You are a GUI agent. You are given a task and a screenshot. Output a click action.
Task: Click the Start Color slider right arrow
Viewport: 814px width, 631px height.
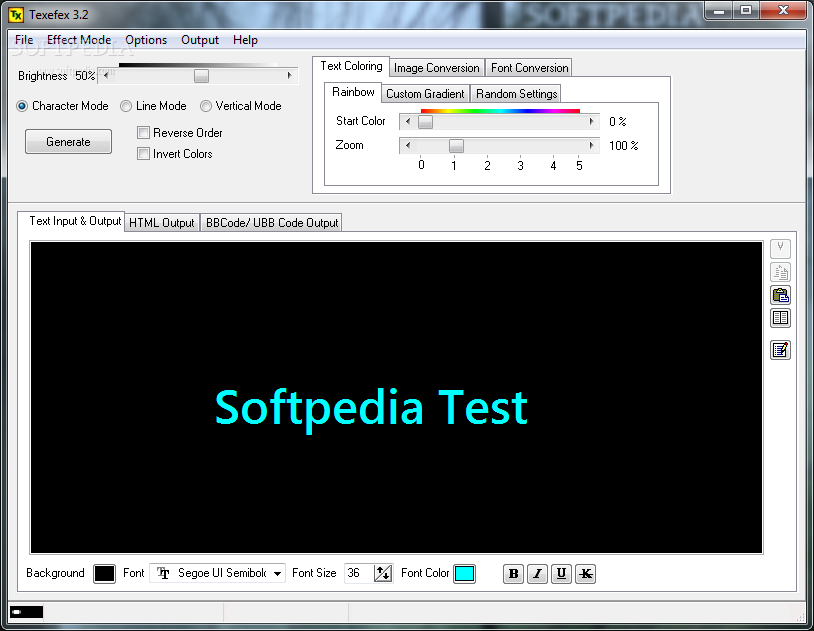591,122
